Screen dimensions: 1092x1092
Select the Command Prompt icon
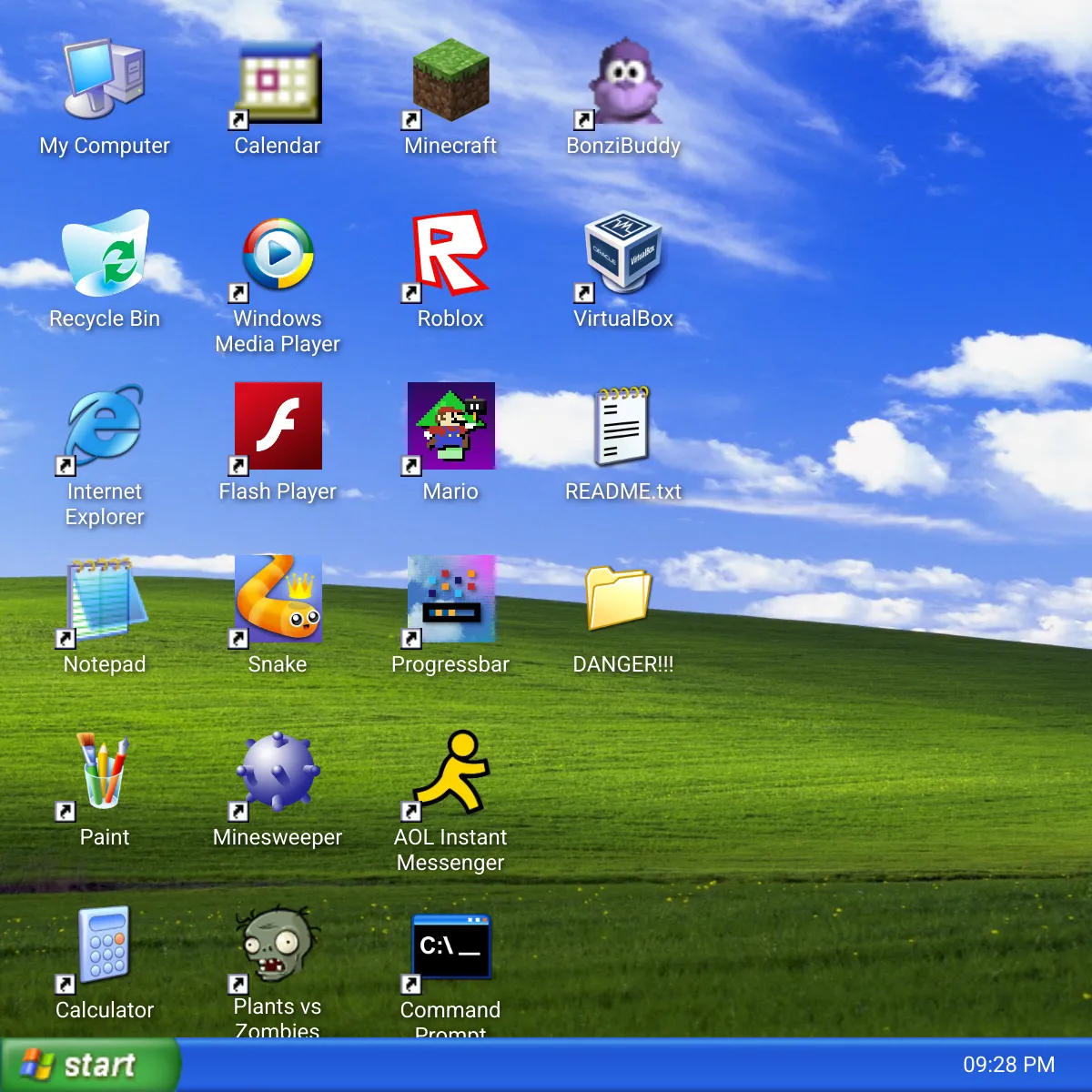[450, 945]
